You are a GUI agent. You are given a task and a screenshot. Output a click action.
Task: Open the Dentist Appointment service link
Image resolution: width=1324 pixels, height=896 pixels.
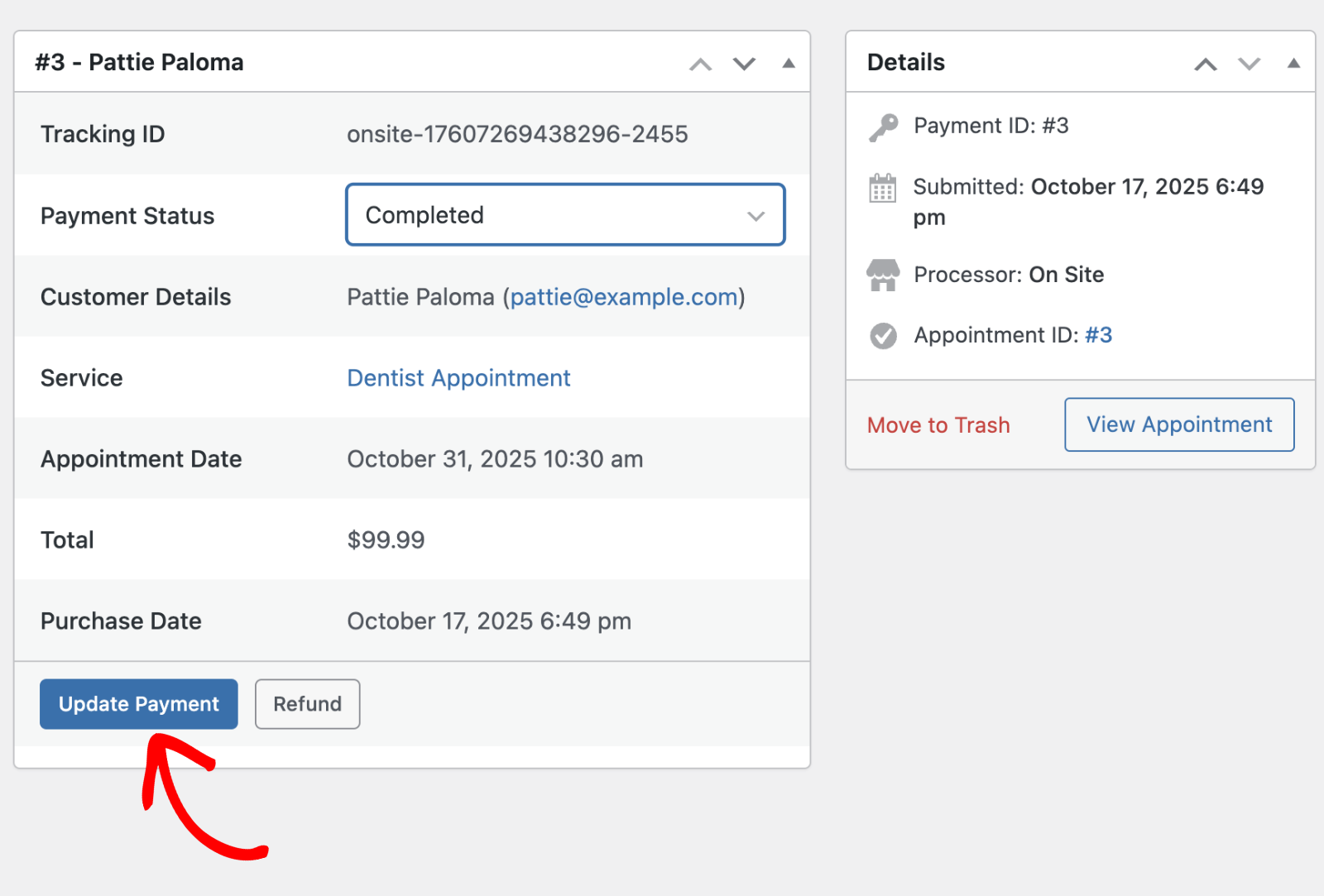coord(458,378)
